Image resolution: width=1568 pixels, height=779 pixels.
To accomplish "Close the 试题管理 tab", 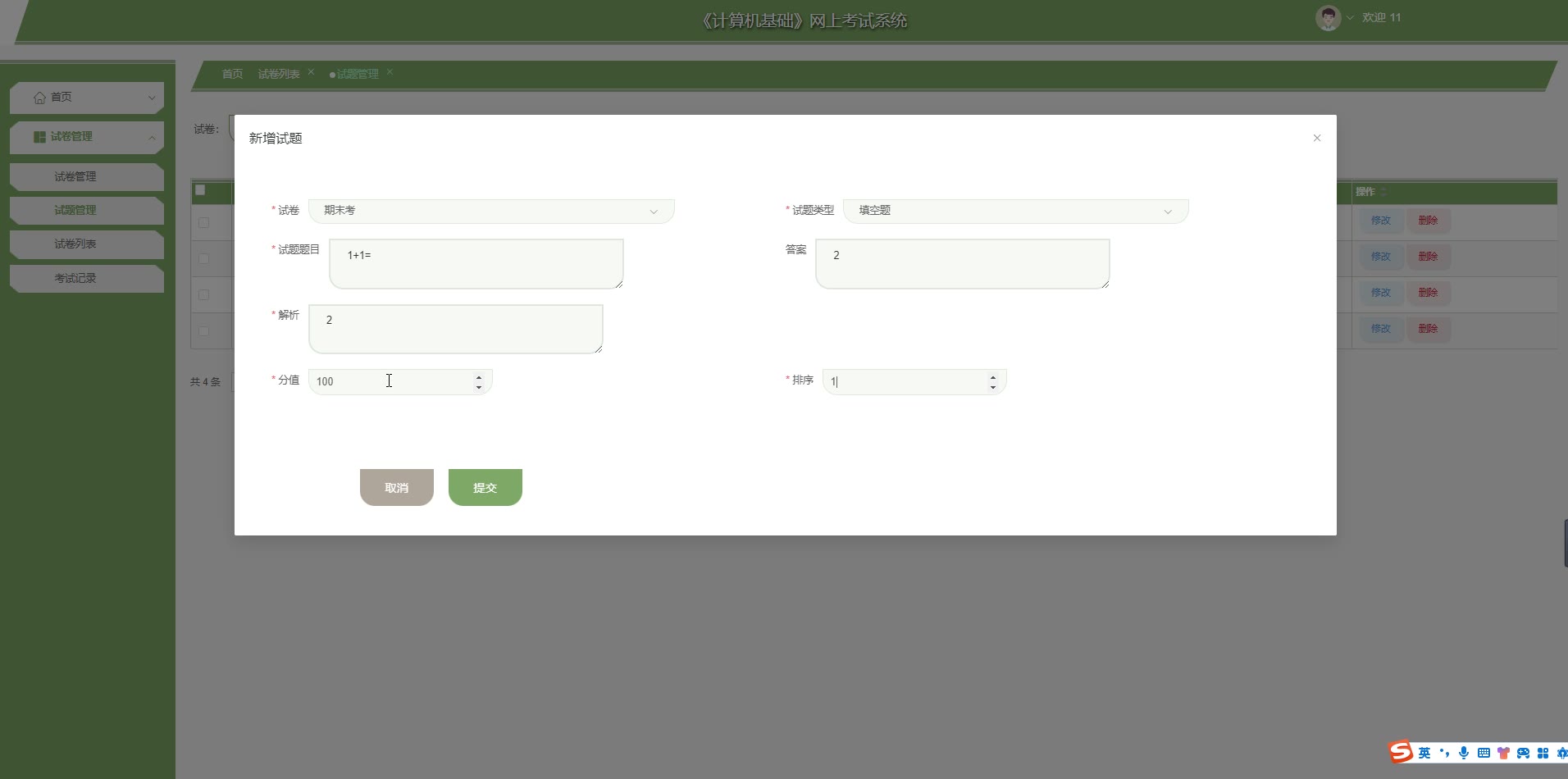I will pyautogui.click(x=390, y=72).
